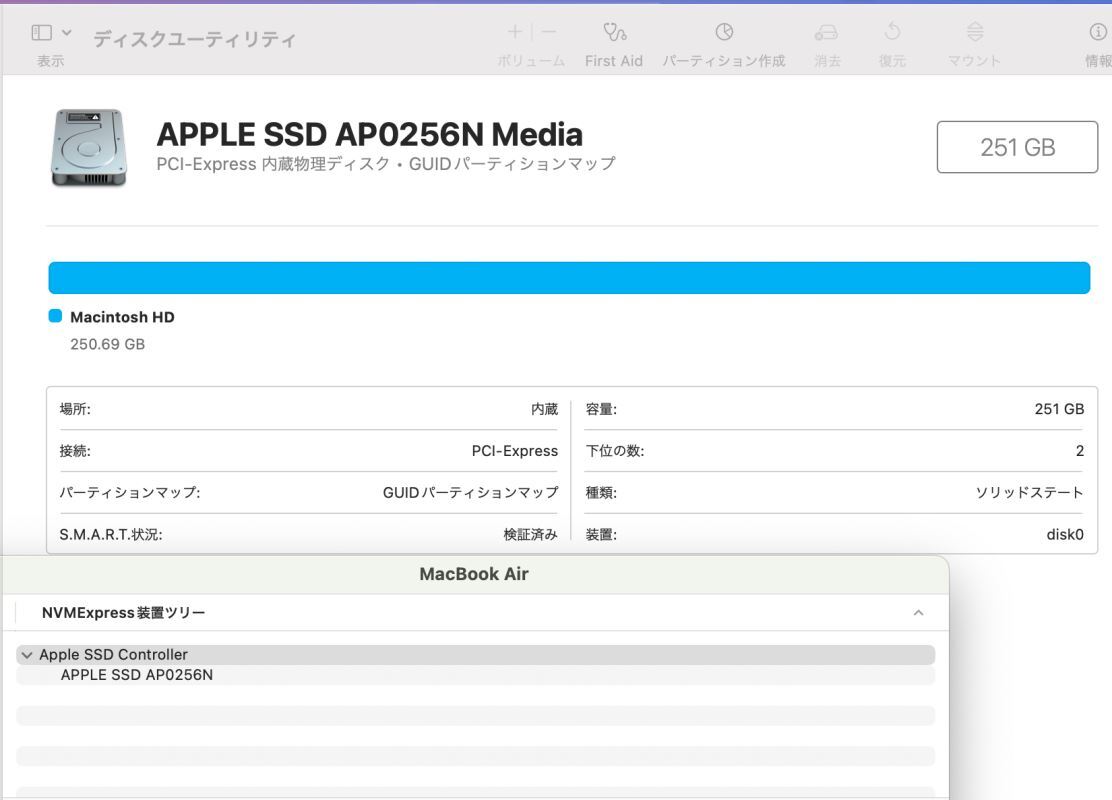
Task: Open the 情報 info icon
Action: [x=1098, y=32]
